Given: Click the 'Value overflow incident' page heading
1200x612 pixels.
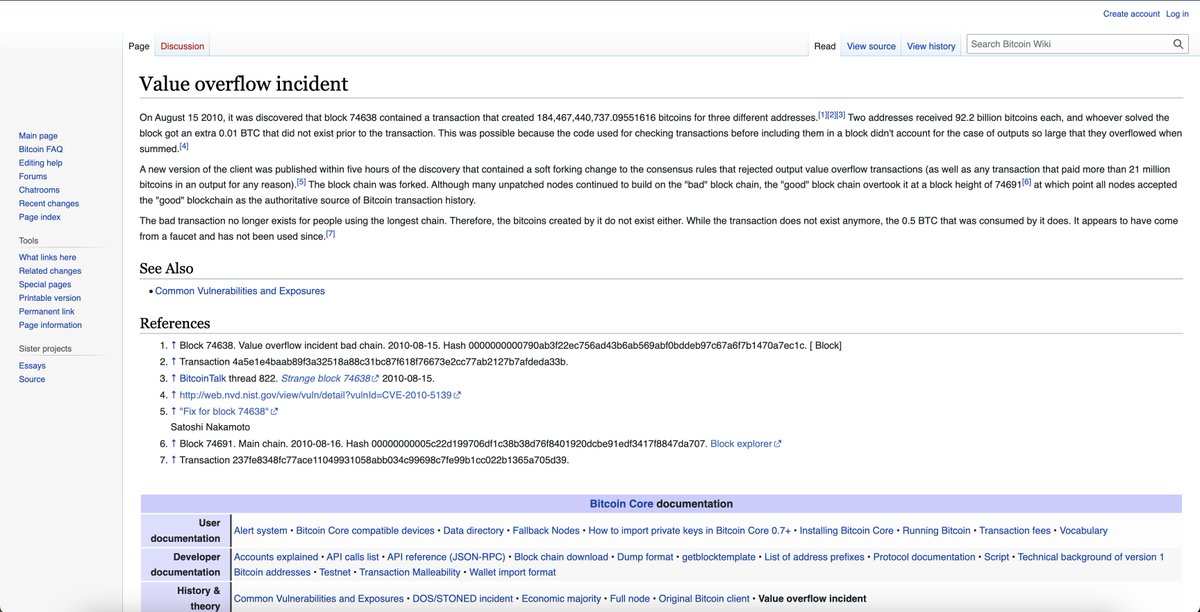Looking at the screenshot, I should coord(244,84).
